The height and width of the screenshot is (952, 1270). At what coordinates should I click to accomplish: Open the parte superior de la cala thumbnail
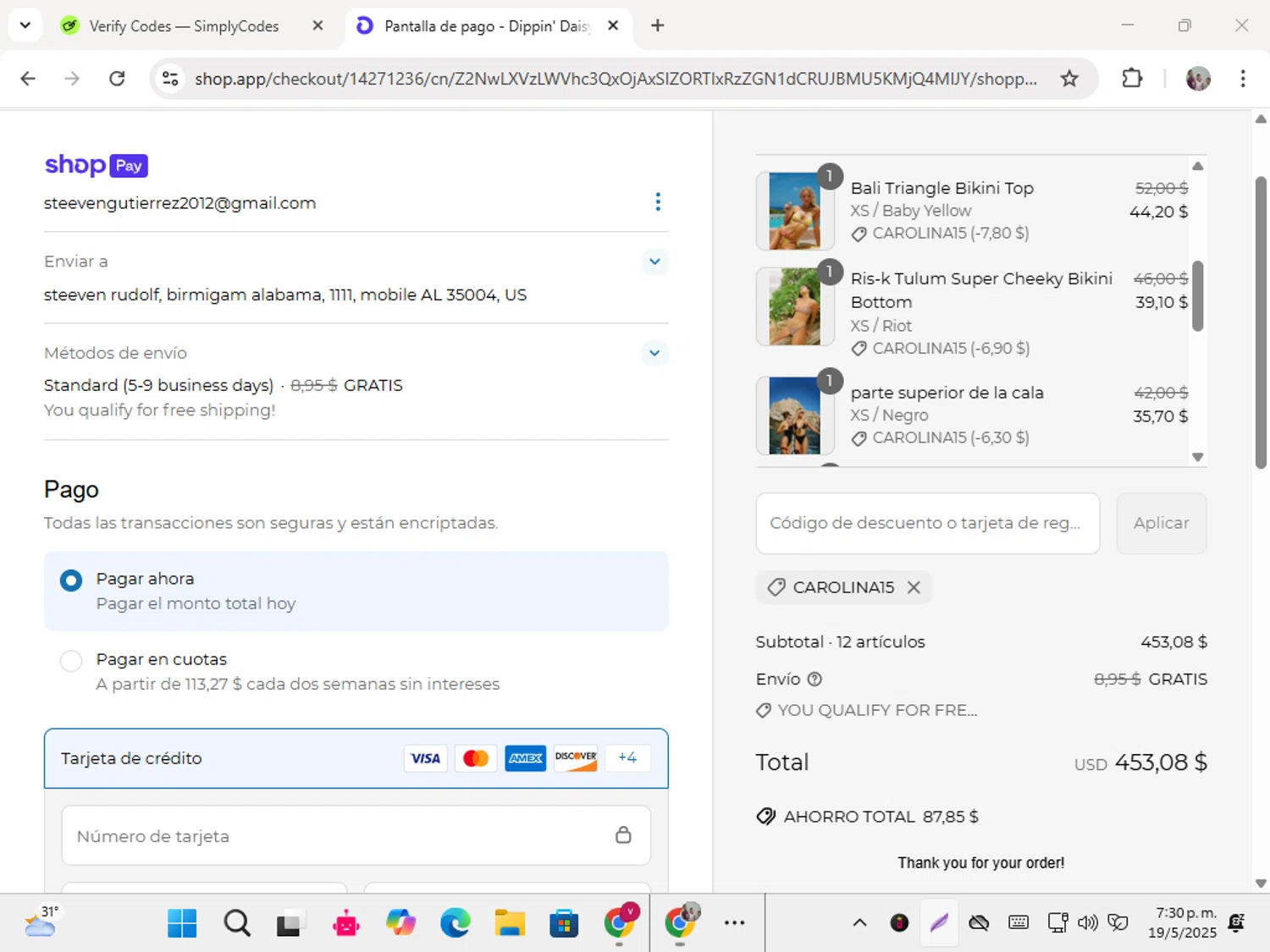coord(794,415)
